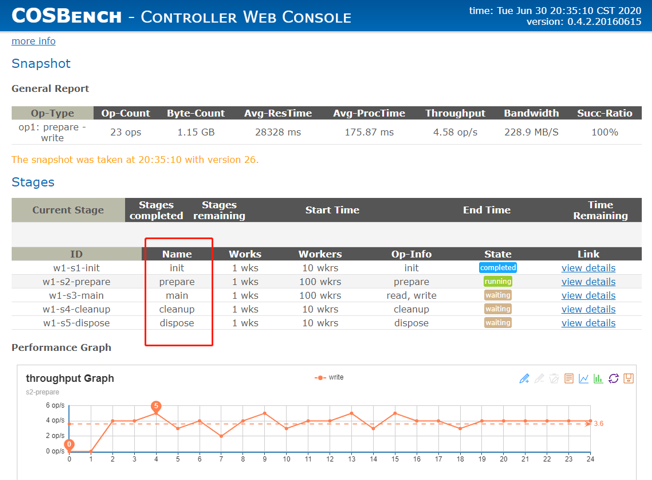Click the Current Stage header cell

point(68,210)
